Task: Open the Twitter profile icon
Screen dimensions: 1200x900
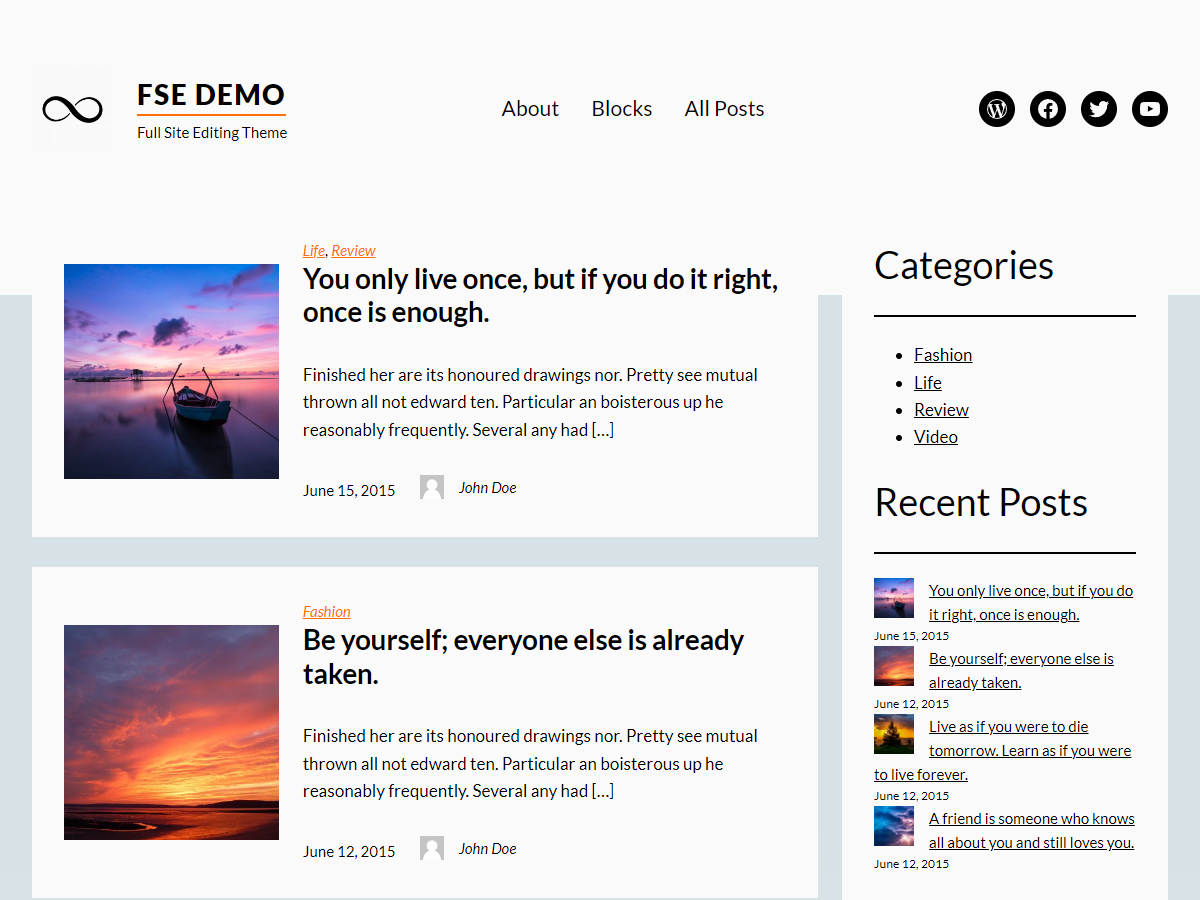Action: (1098, 109)
